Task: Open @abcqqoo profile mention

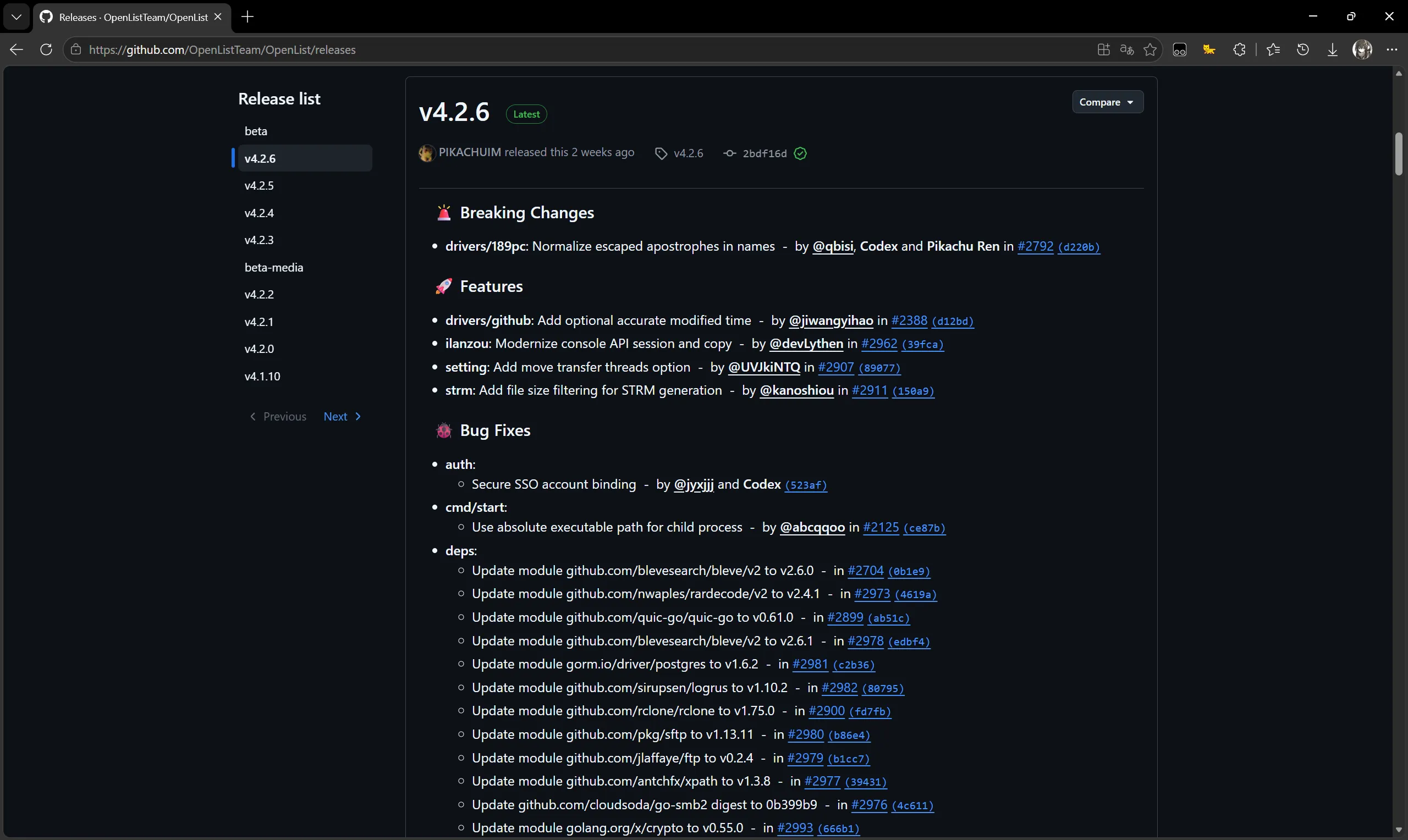Action: click(x=812, y=528)
